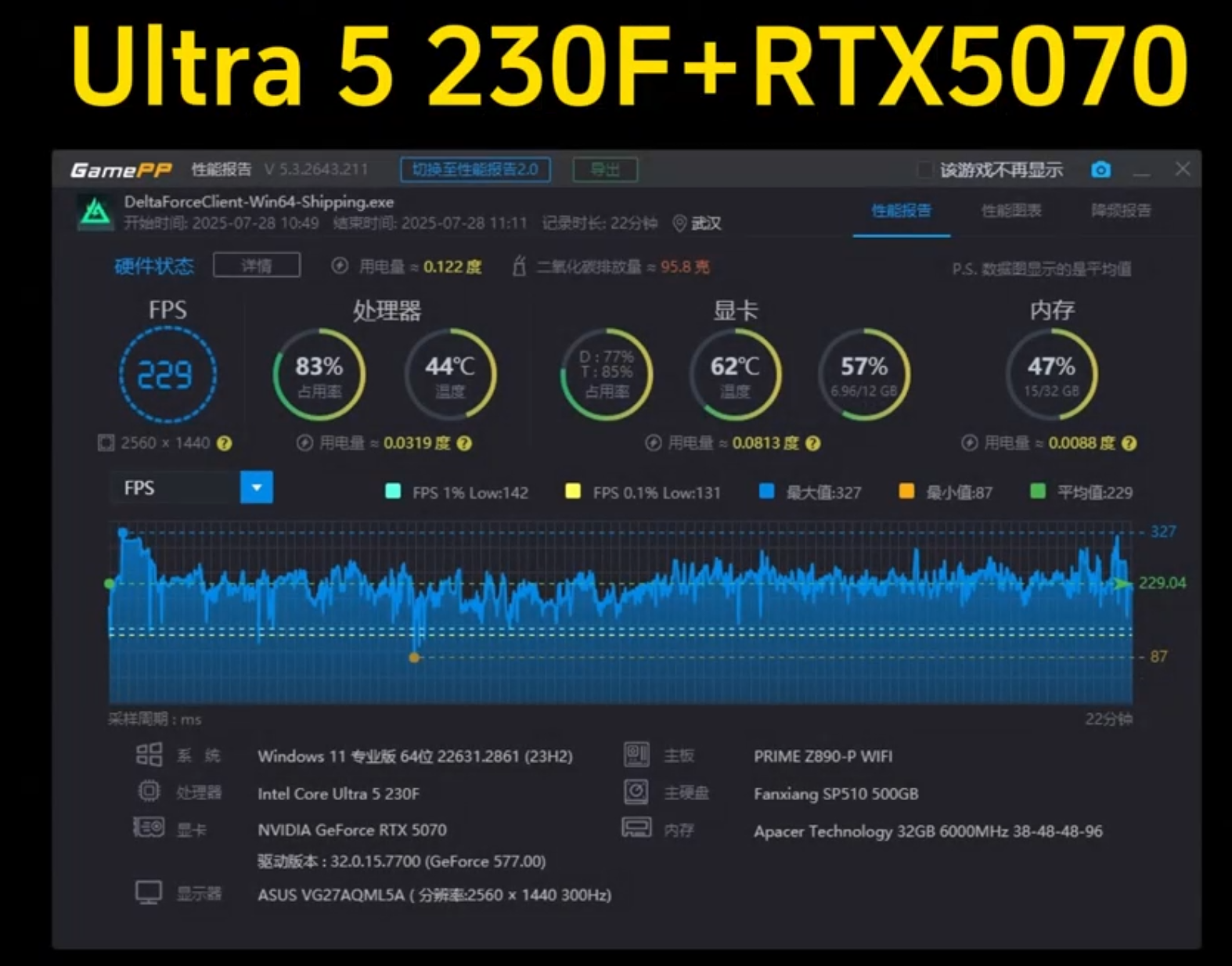
Task: Click the orange minimum point on FPS chart
Action: coord(415,658)
